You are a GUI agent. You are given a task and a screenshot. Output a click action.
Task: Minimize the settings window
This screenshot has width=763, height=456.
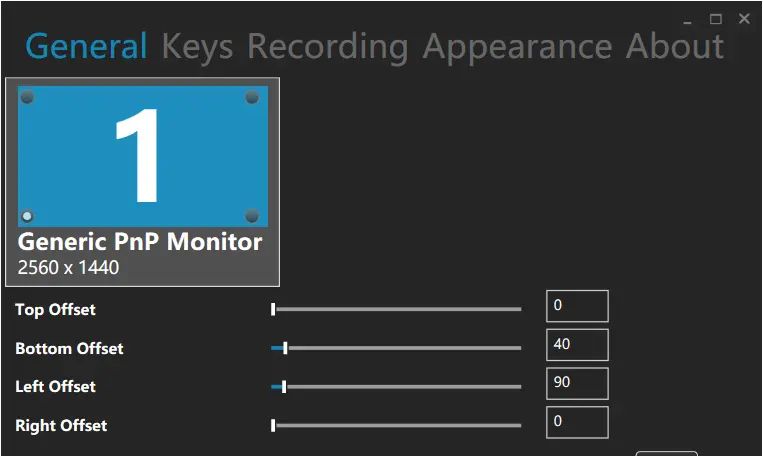[688, 19]
